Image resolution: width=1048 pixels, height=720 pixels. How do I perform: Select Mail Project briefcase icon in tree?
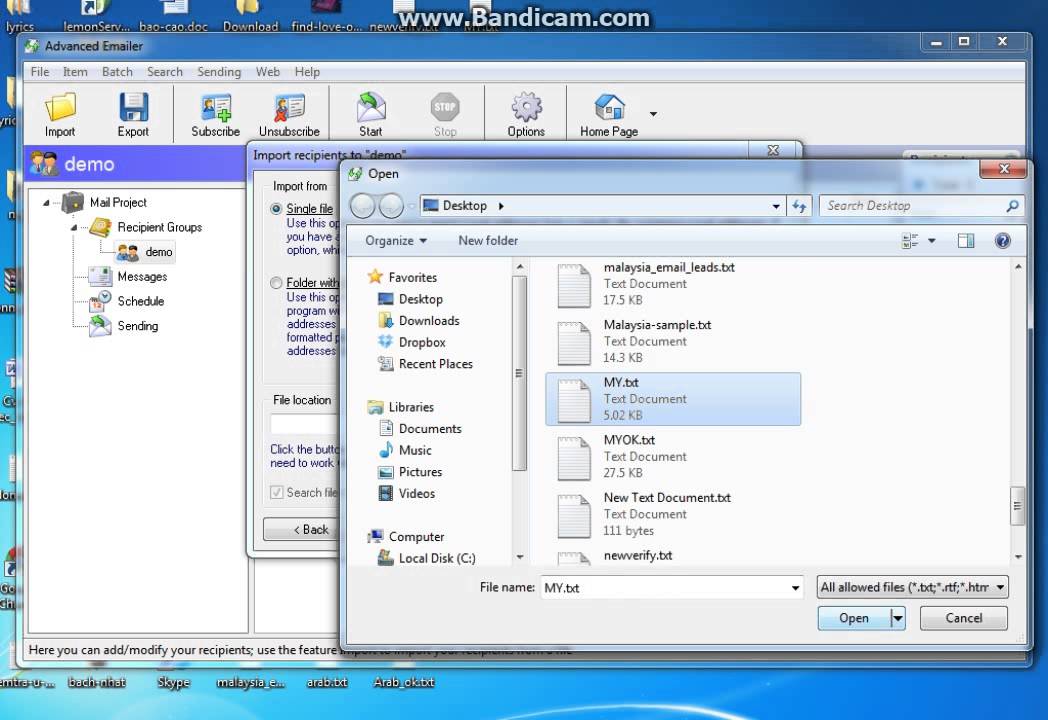[x=73, y=202]
